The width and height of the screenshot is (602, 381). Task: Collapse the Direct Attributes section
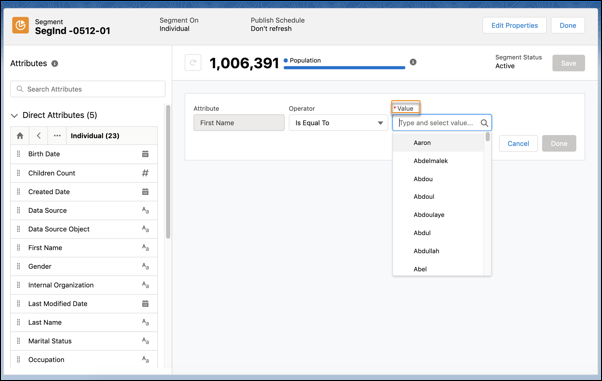pyautogui.click(x=14, y=115)
